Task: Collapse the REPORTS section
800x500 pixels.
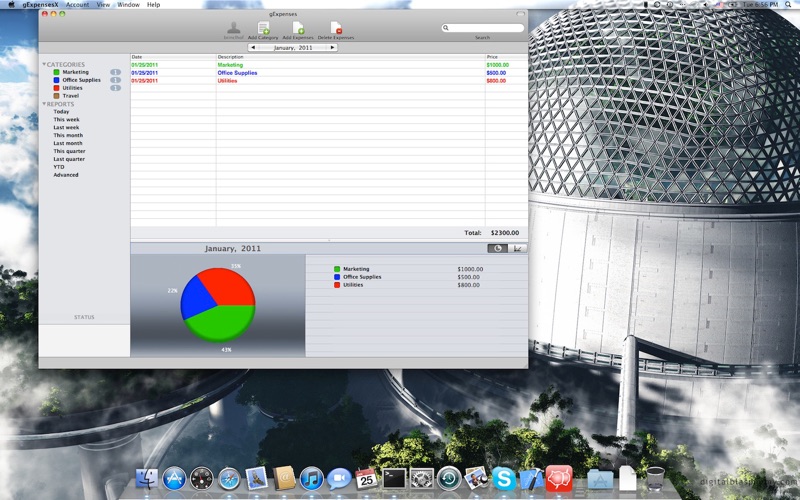Action: pos(44,104)
